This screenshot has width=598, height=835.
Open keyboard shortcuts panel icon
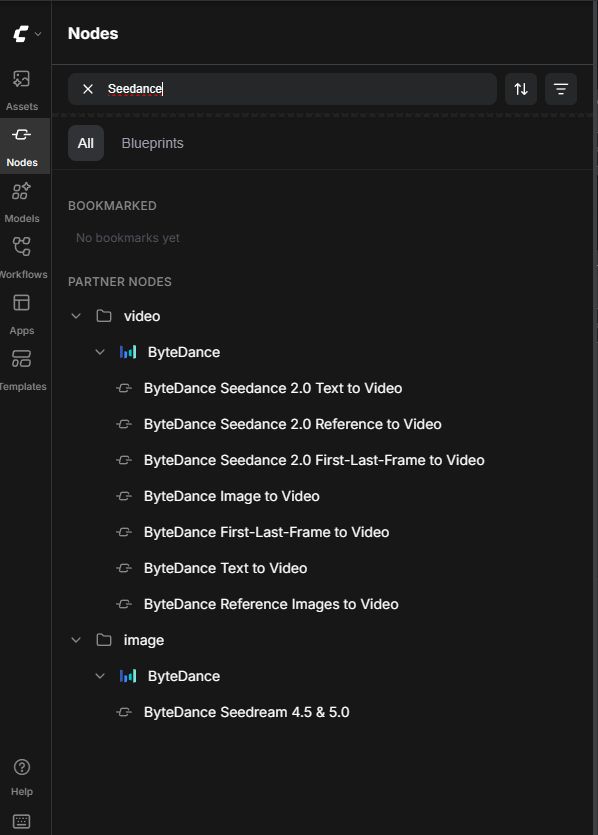21,821
